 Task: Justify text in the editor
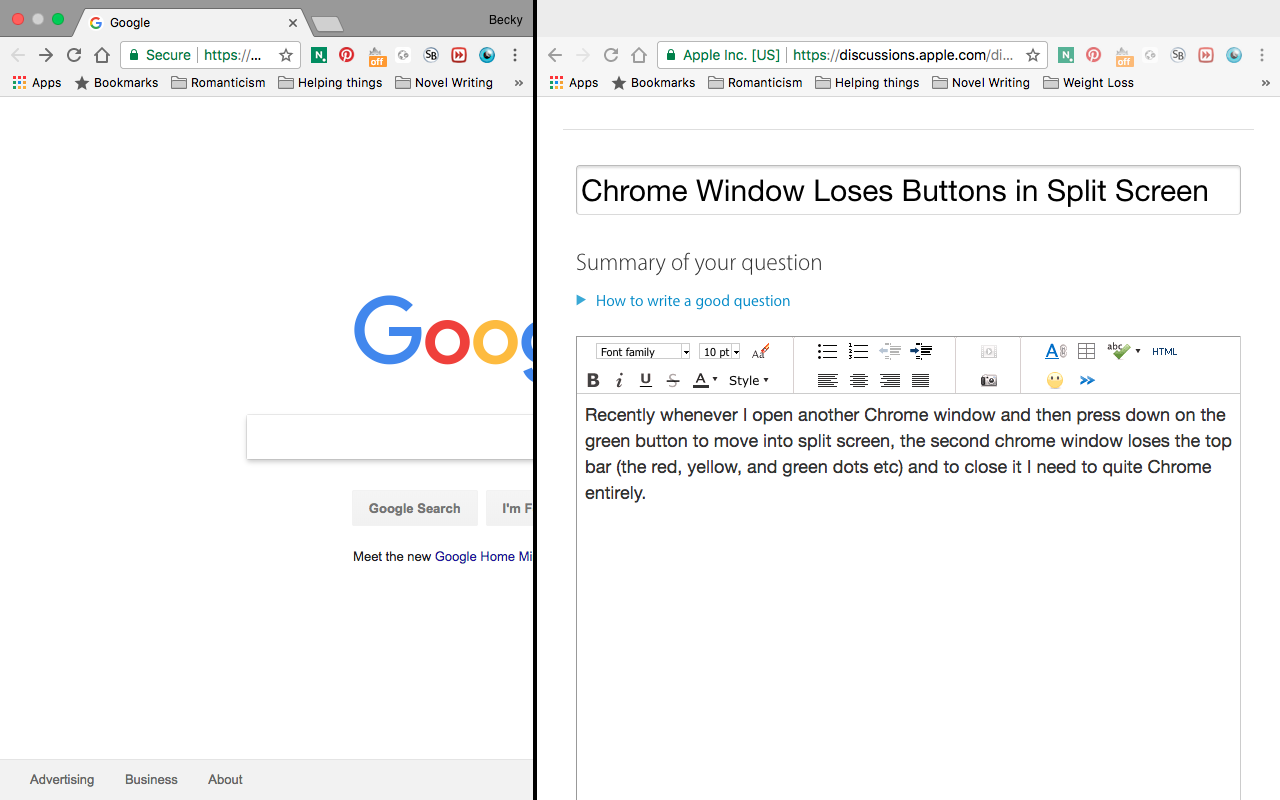coord(921,380)
